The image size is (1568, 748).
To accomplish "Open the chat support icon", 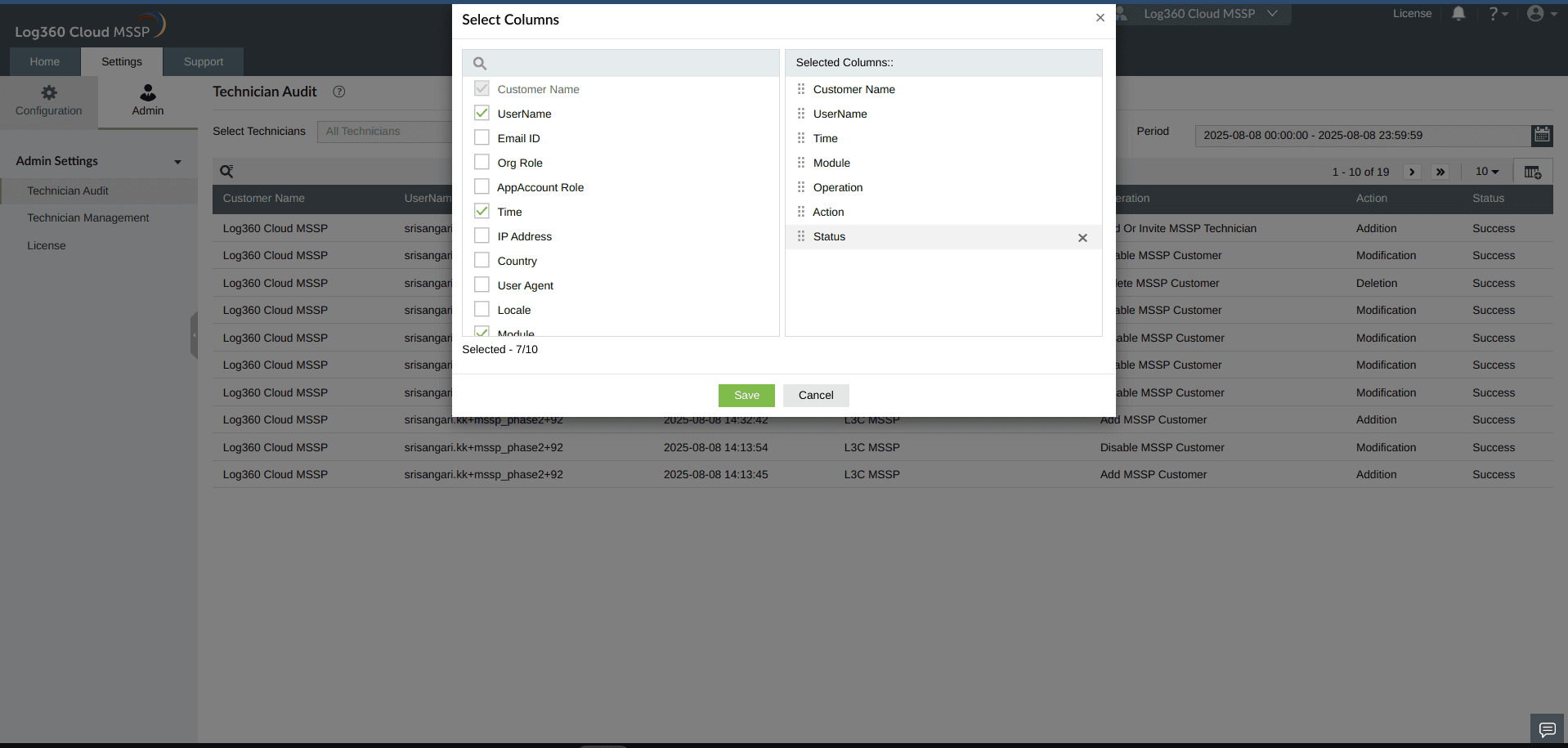I will [1547, 729].
